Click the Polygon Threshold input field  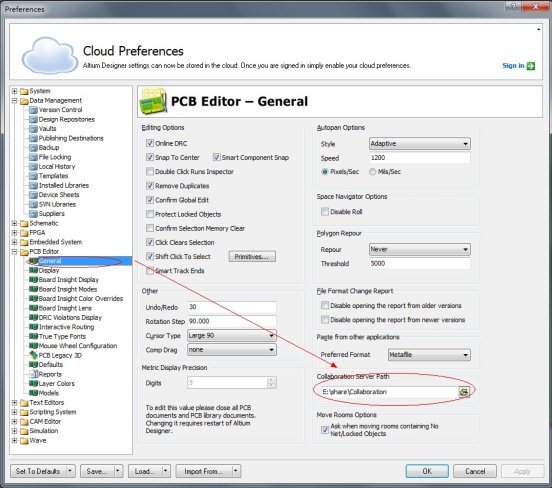coord(420,263)
